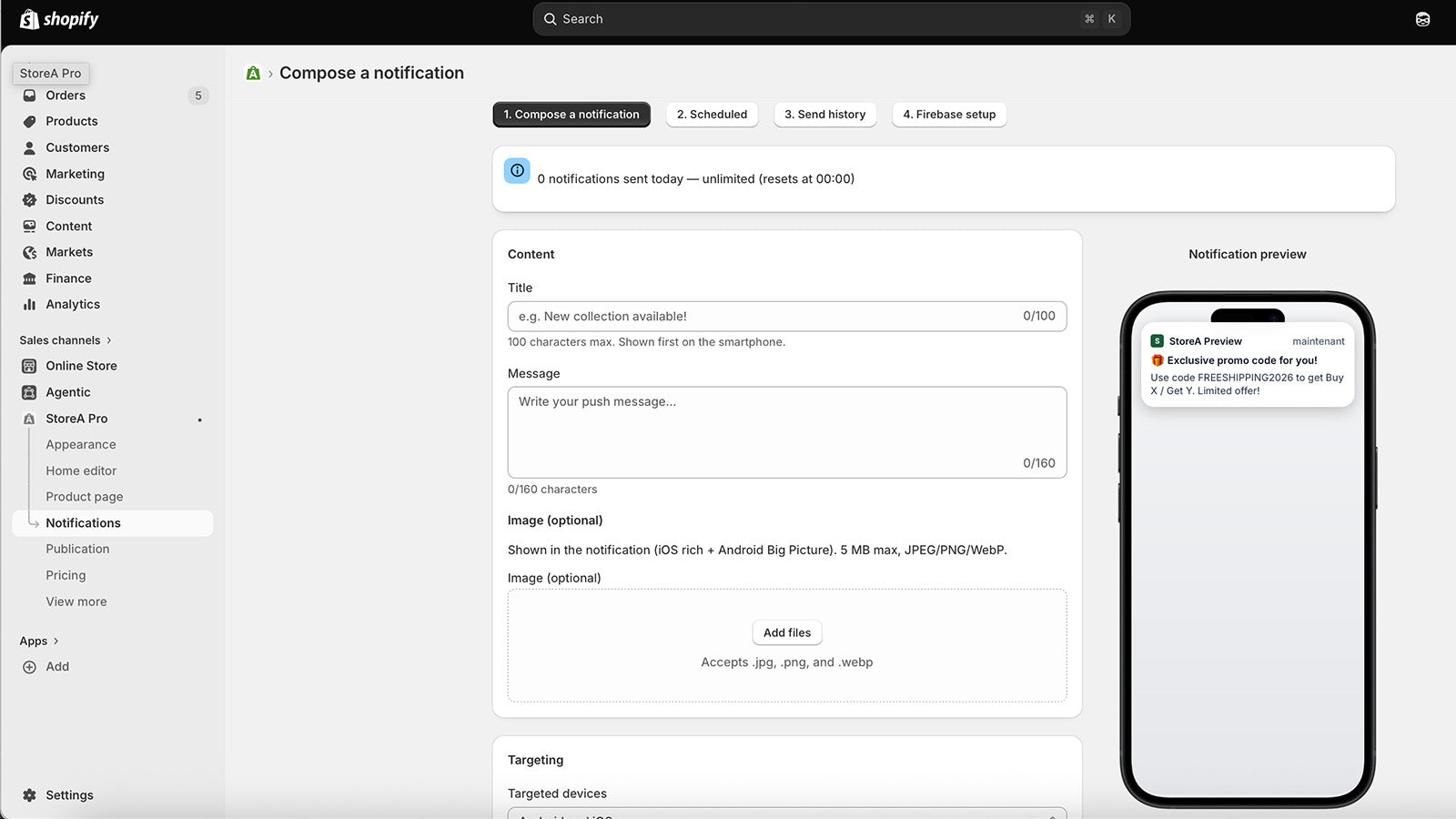This screenshot has height=819, width=1456.
Task: Click the Analytics navigation label
Action: [x=73, y=305]
